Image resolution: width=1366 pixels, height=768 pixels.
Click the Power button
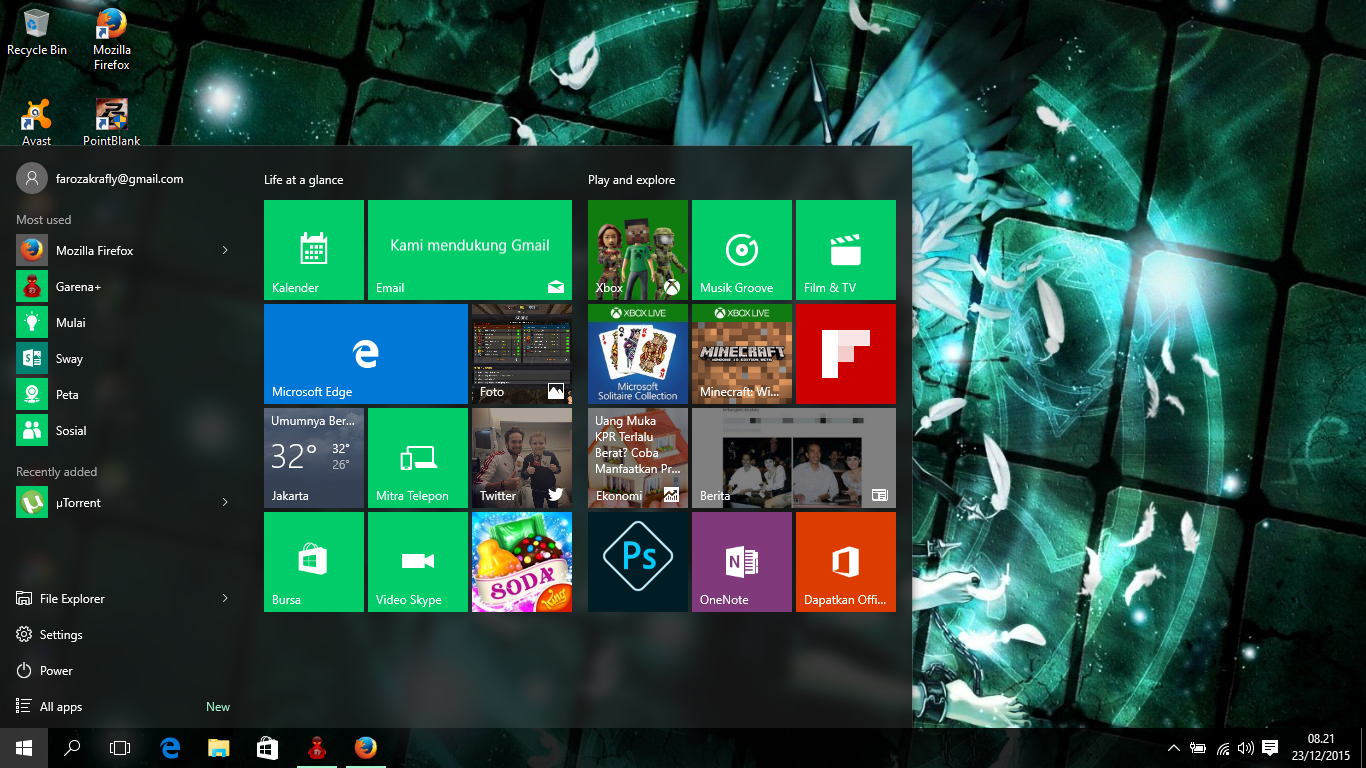pos(56,671)
